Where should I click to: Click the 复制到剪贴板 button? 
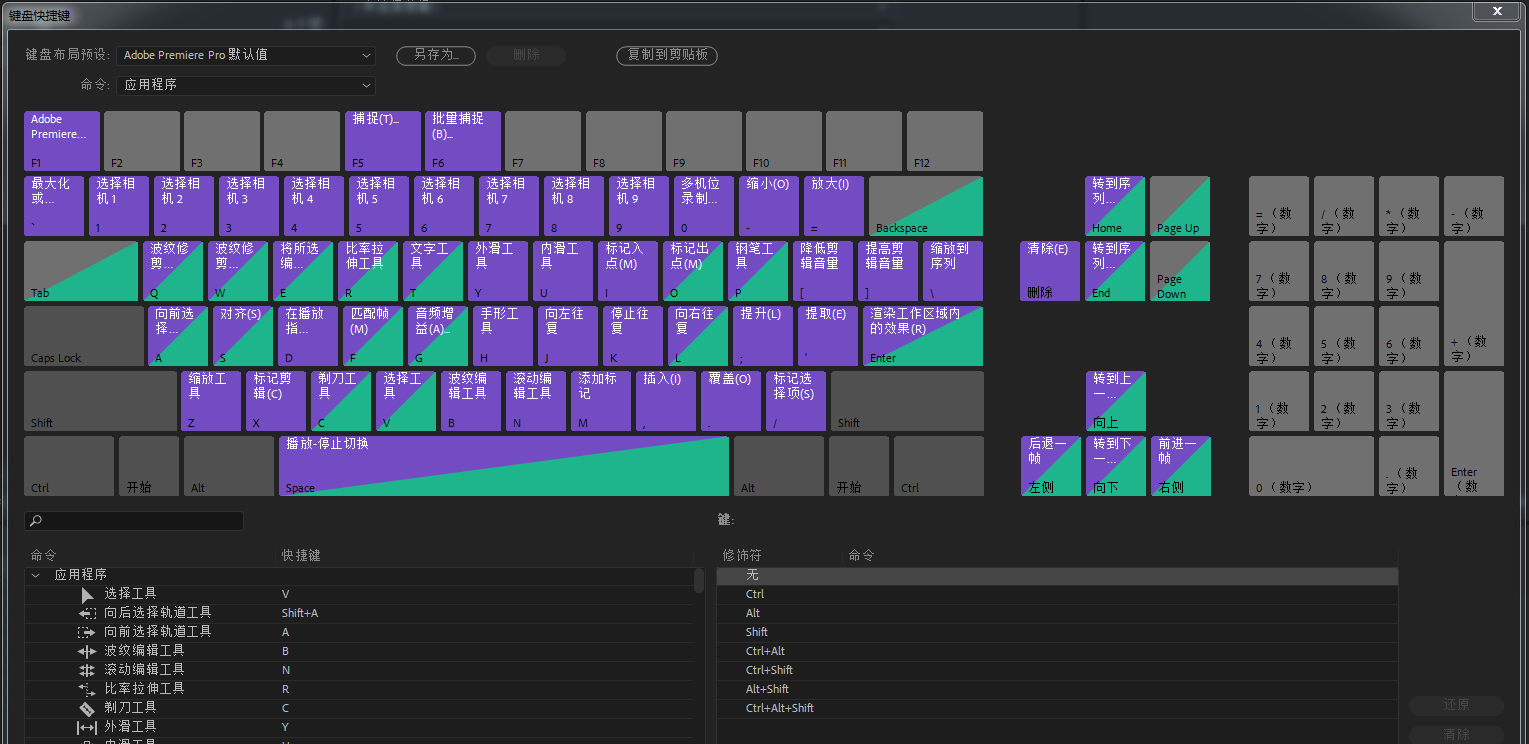click(x=667, y=55)
